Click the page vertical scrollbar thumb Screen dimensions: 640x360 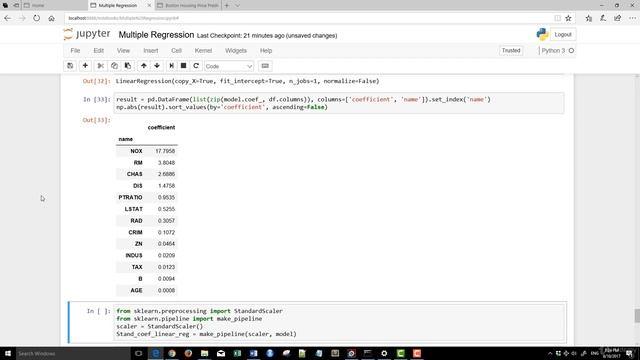pyautogui.click(x=637, y=316)
